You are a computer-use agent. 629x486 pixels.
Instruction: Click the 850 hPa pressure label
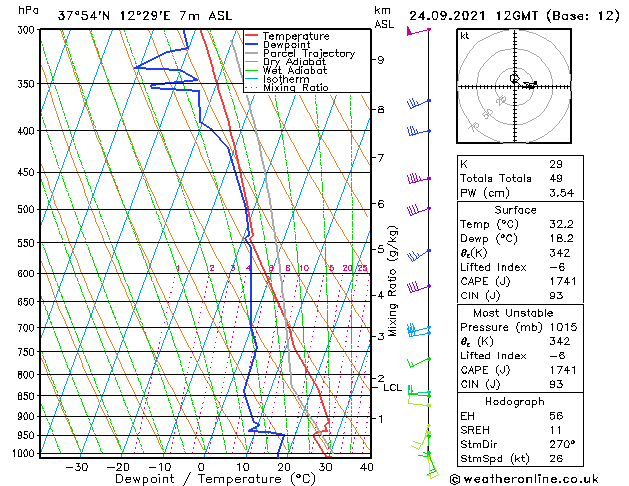click(27, 396)
